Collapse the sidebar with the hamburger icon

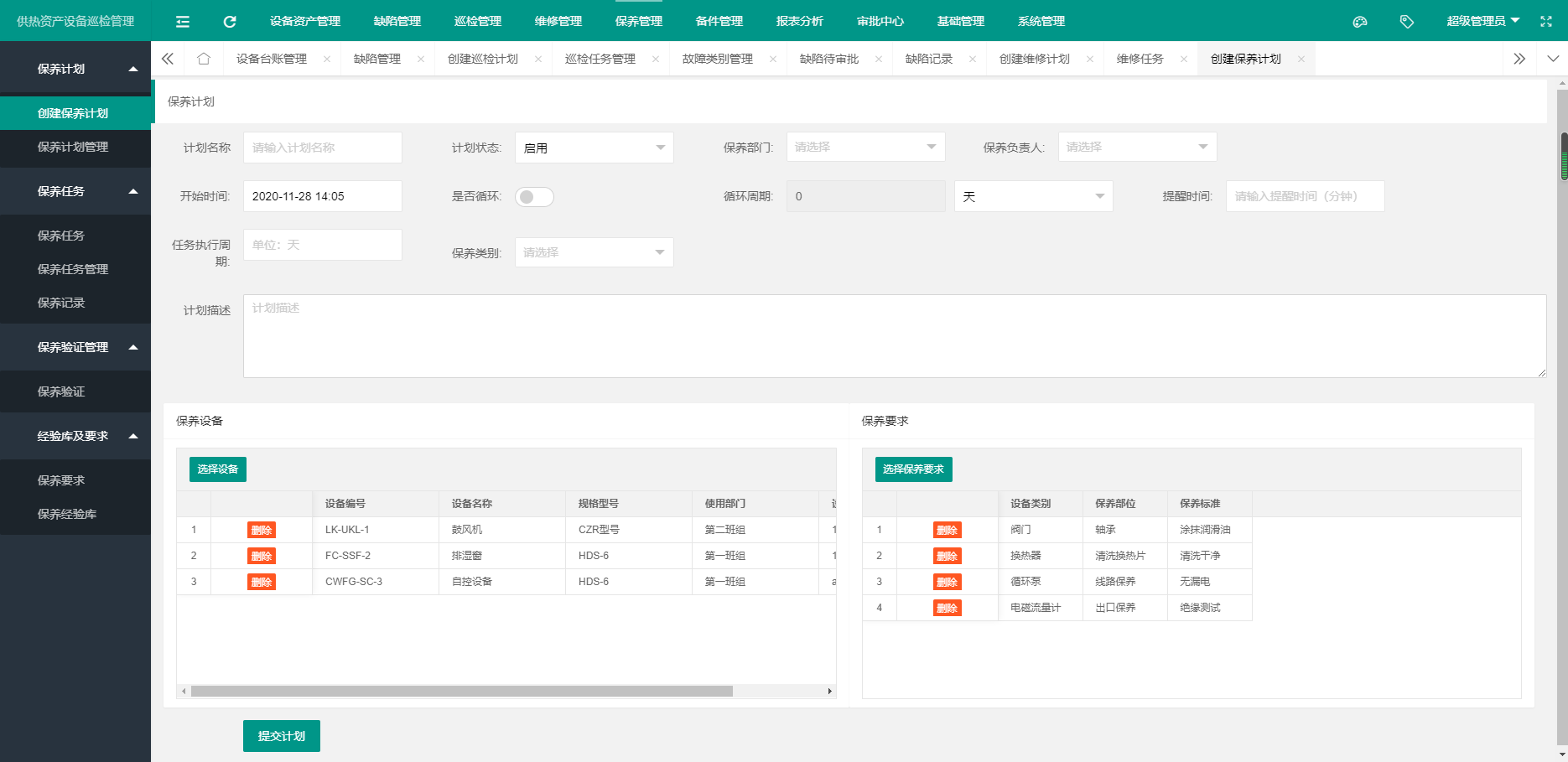pos(183,22)
